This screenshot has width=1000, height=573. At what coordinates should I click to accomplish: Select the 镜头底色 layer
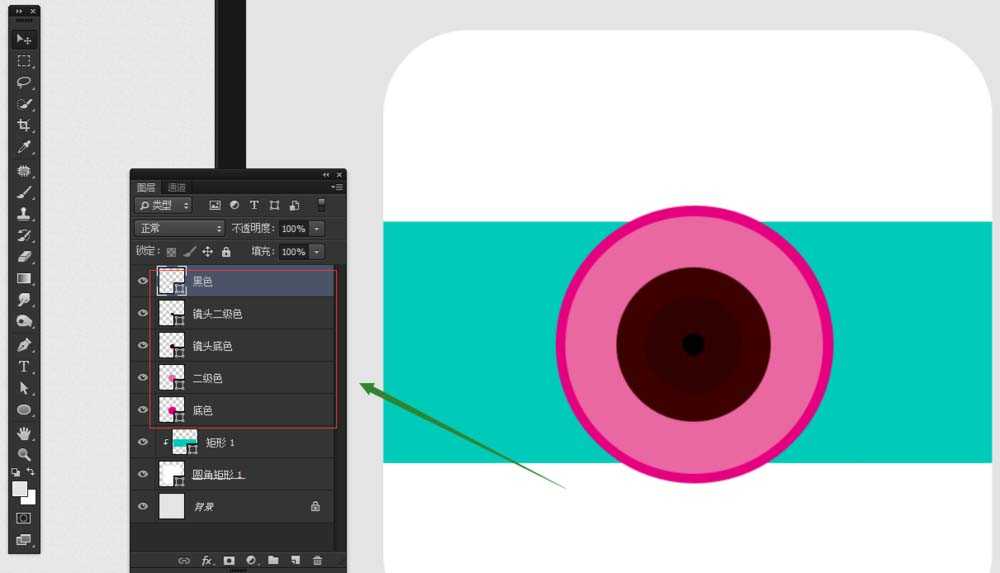pyautogui.click(x=240, y=346)
